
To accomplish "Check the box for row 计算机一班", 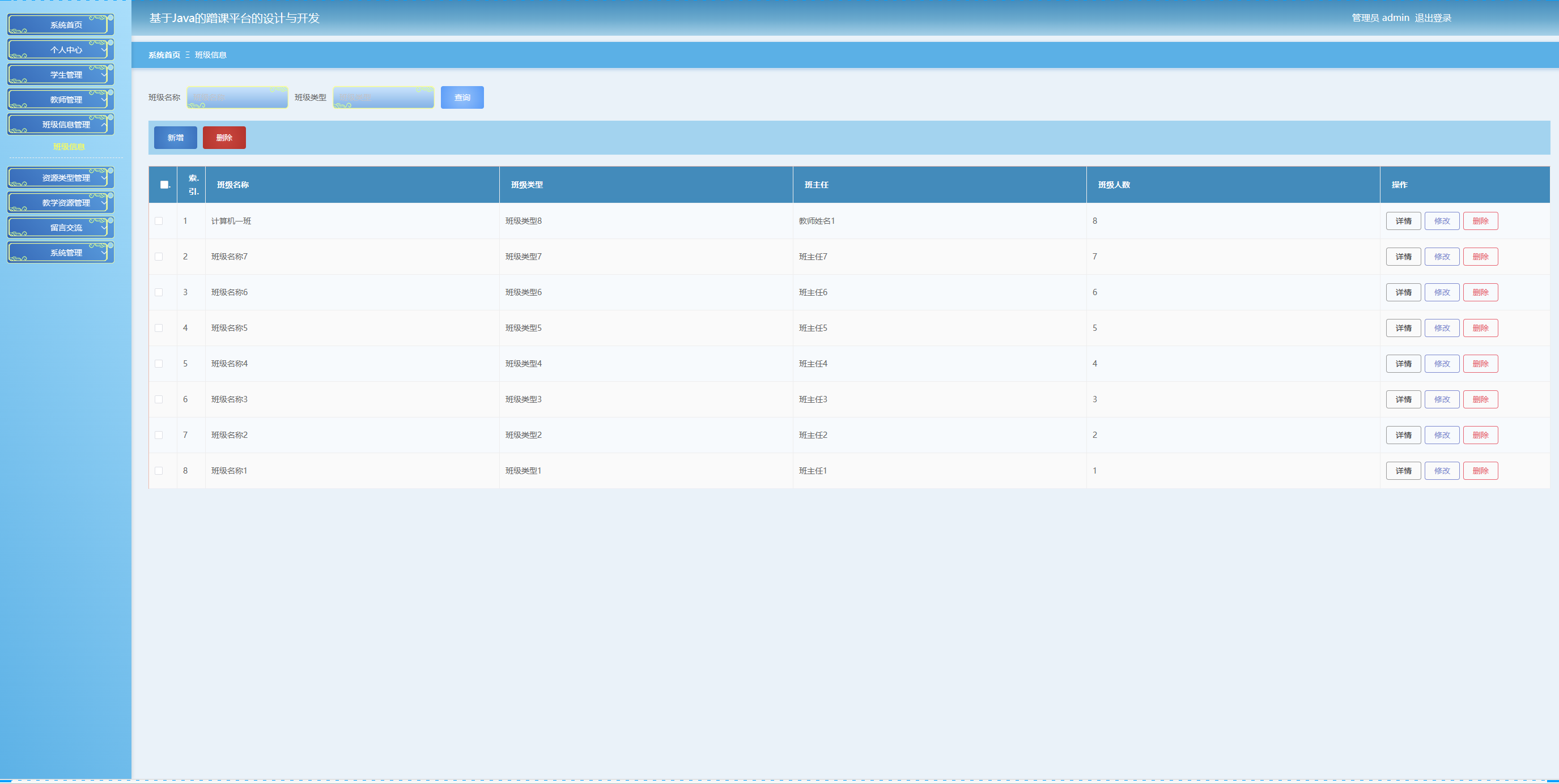I will click(159, 221).
